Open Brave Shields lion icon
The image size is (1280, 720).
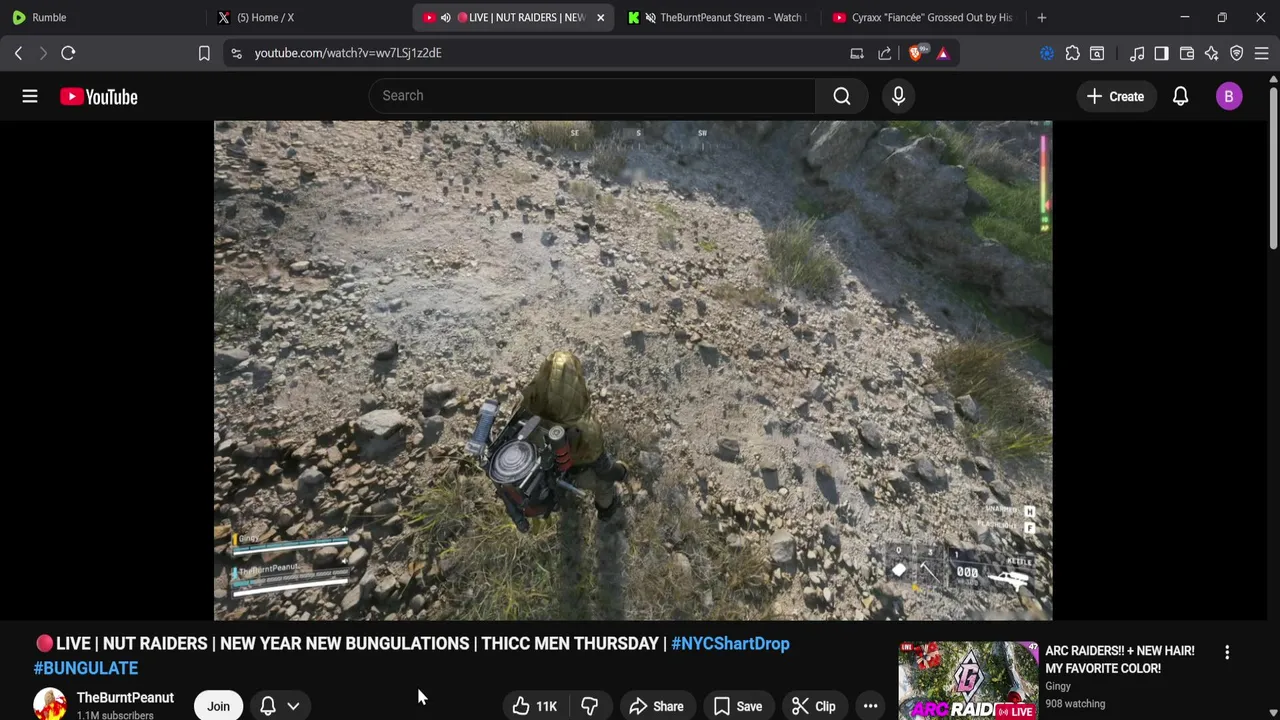click(916, 53)
